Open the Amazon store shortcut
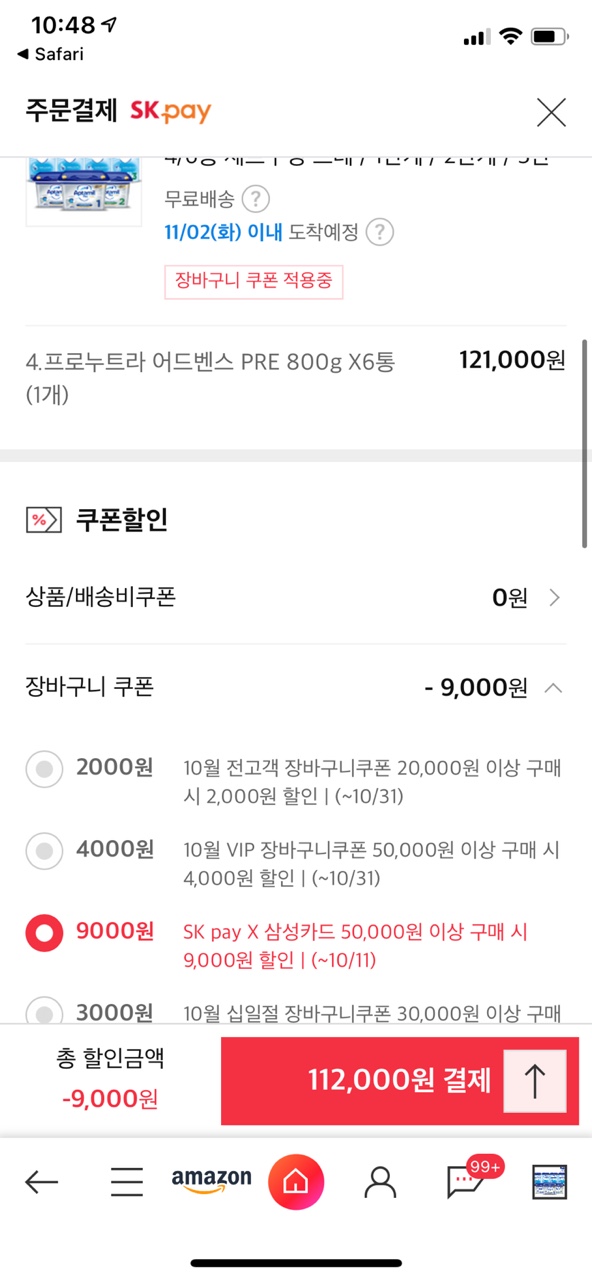 pos(211,1181)
